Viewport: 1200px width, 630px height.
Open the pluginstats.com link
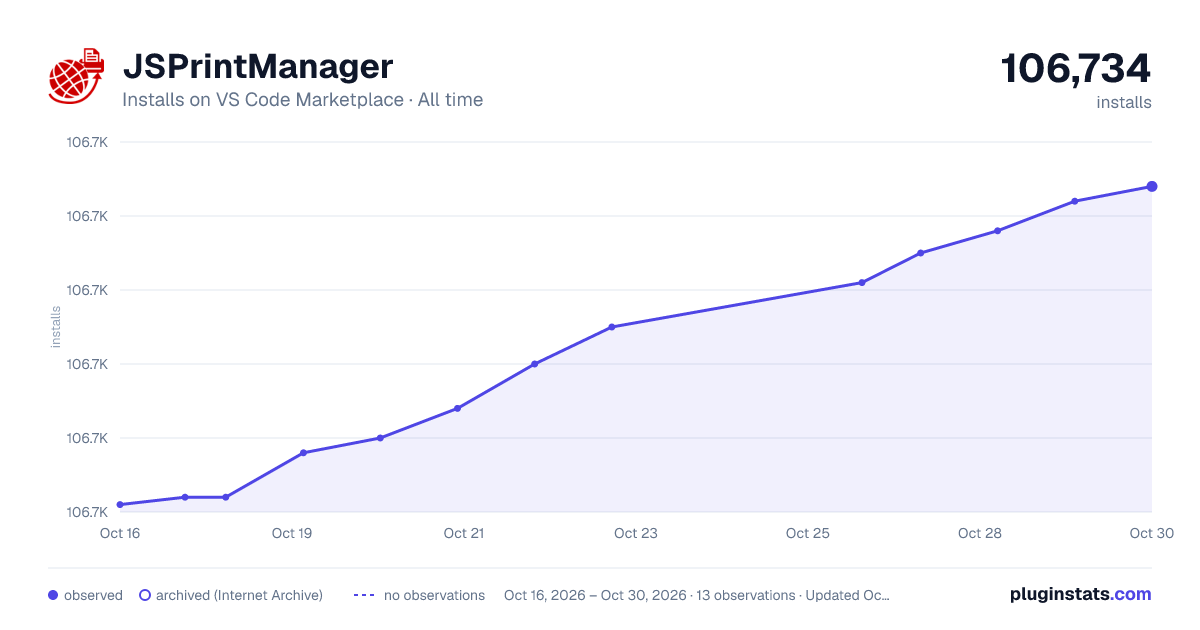(1080, 594)
